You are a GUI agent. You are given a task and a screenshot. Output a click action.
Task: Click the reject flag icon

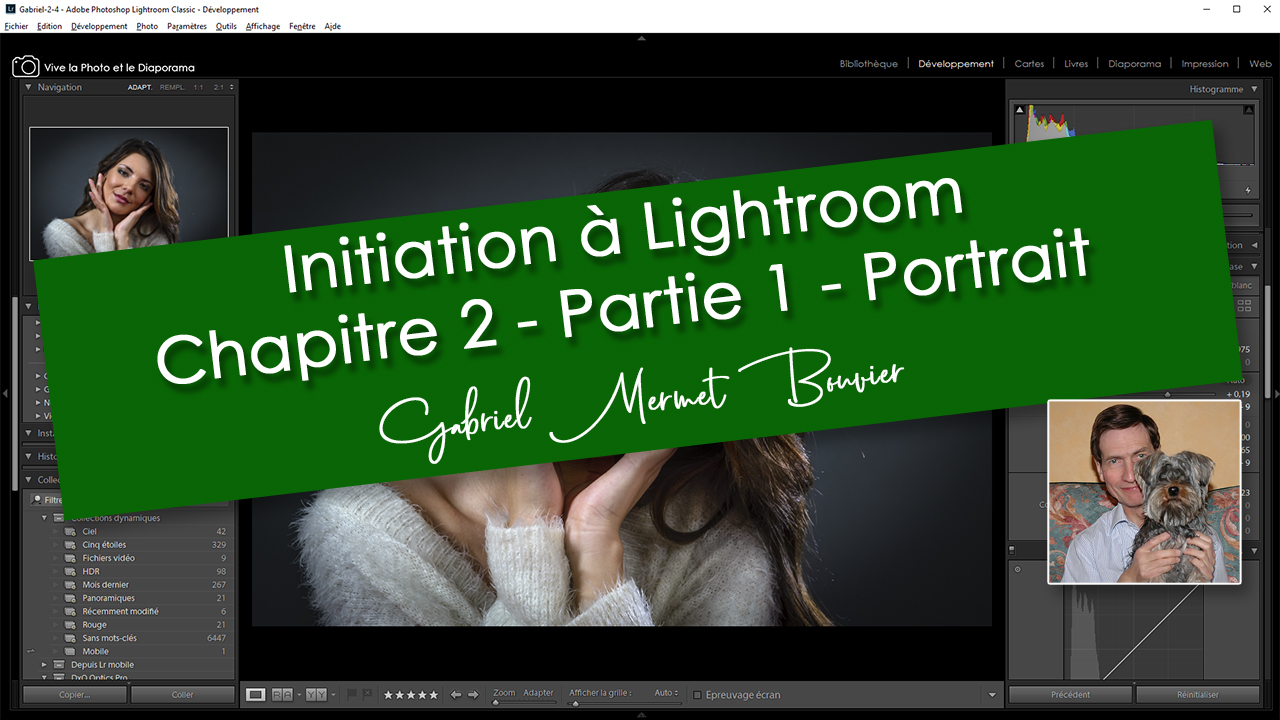tap(367, 694)
